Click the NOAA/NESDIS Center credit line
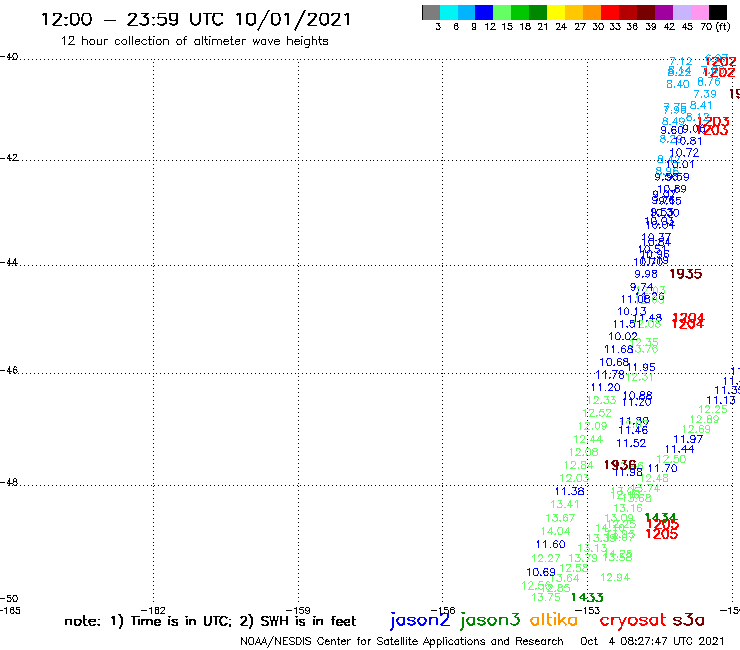Screen dimensions: 740x650 click(402, 641)
